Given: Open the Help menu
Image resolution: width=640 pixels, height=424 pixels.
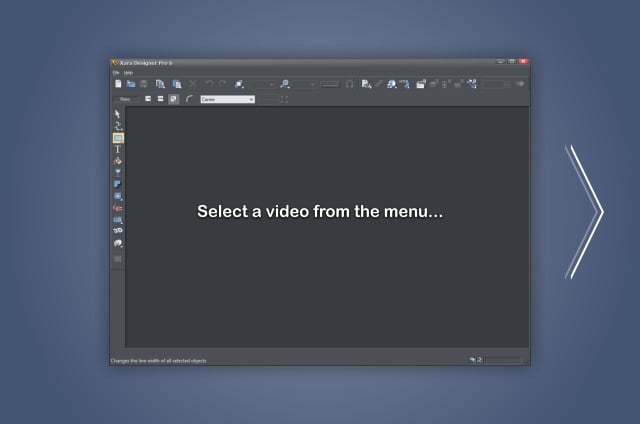Looking at the screenshot, I should click(128, 72).
